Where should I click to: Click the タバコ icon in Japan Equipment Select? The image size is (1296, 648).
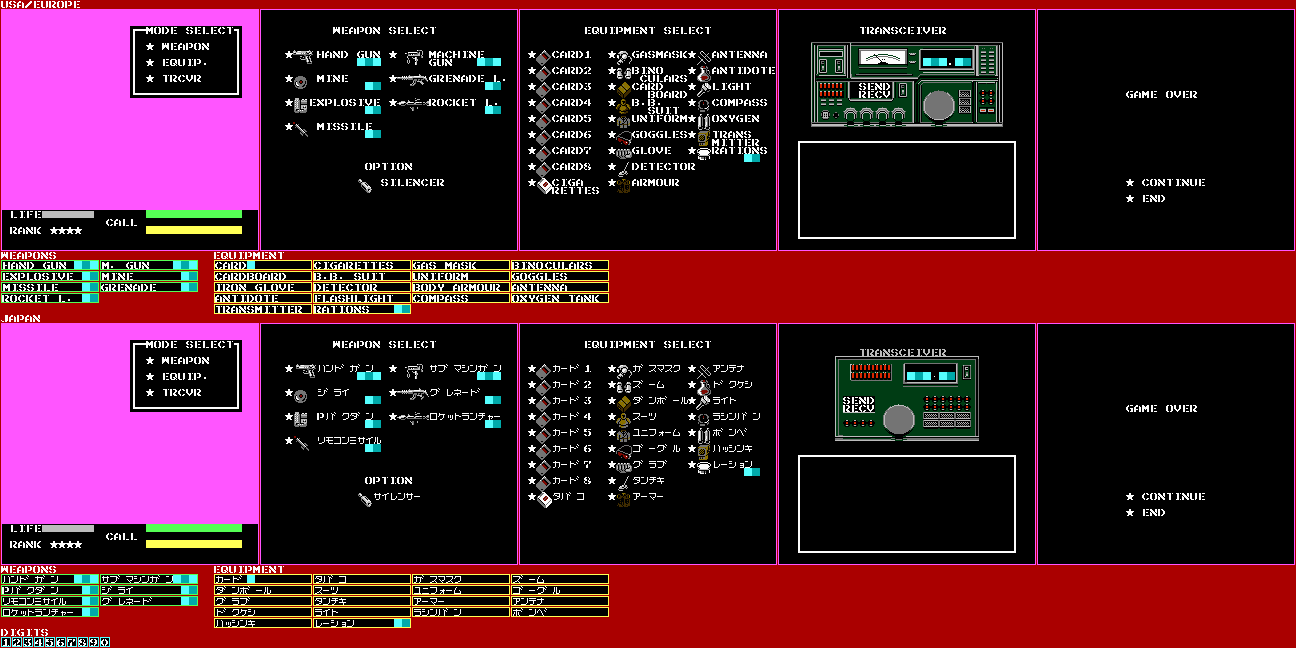[x=543, y=498]
